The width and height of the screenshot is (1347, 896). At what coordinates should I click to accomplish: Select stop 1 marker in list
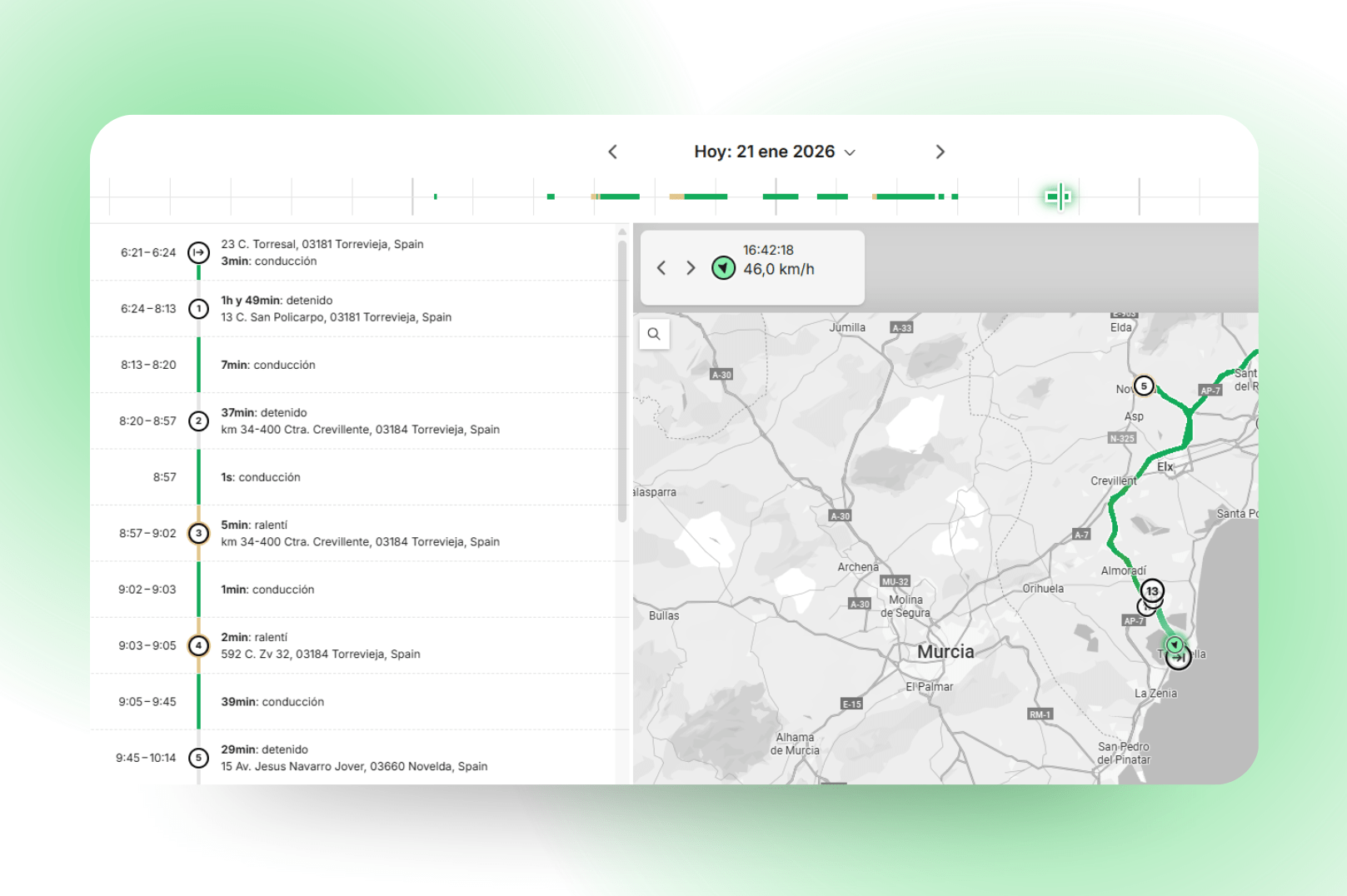pyautogui.click(x=198, y=309)
